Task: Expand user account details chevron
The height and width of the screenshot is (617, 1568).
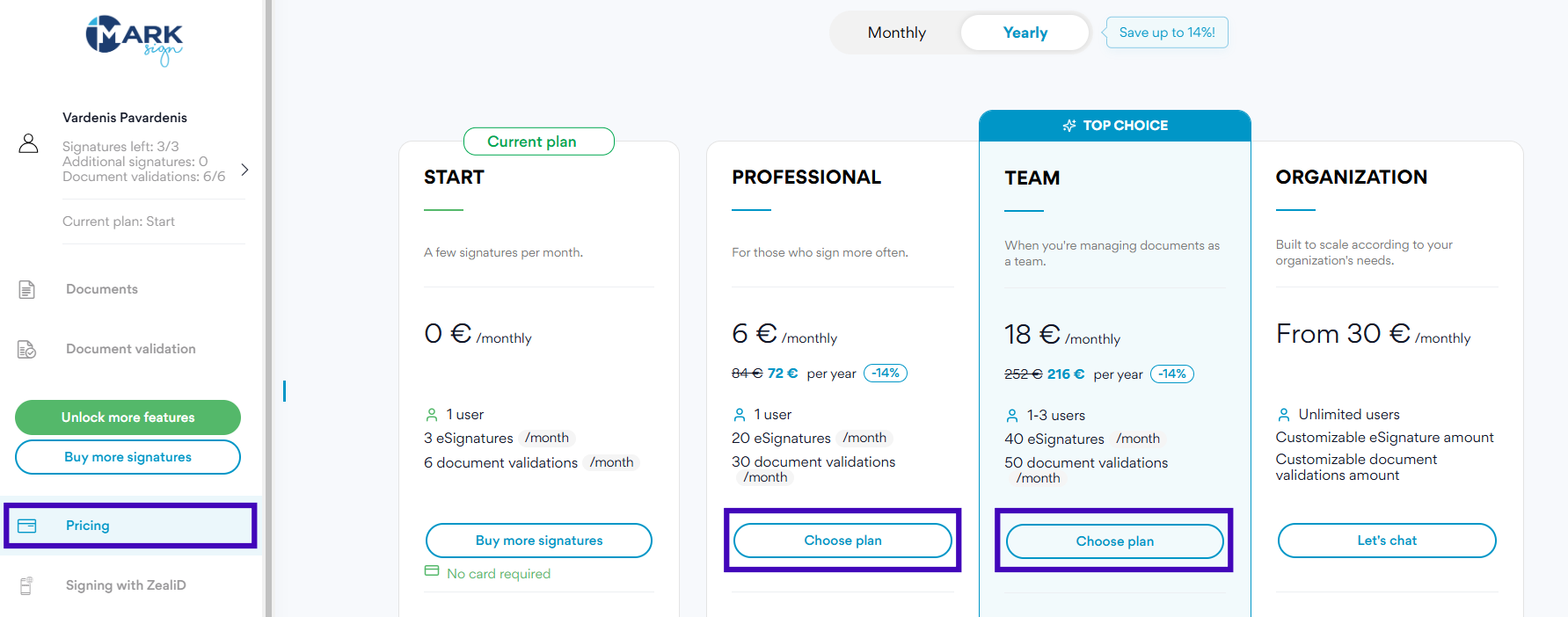Action: 244,170
